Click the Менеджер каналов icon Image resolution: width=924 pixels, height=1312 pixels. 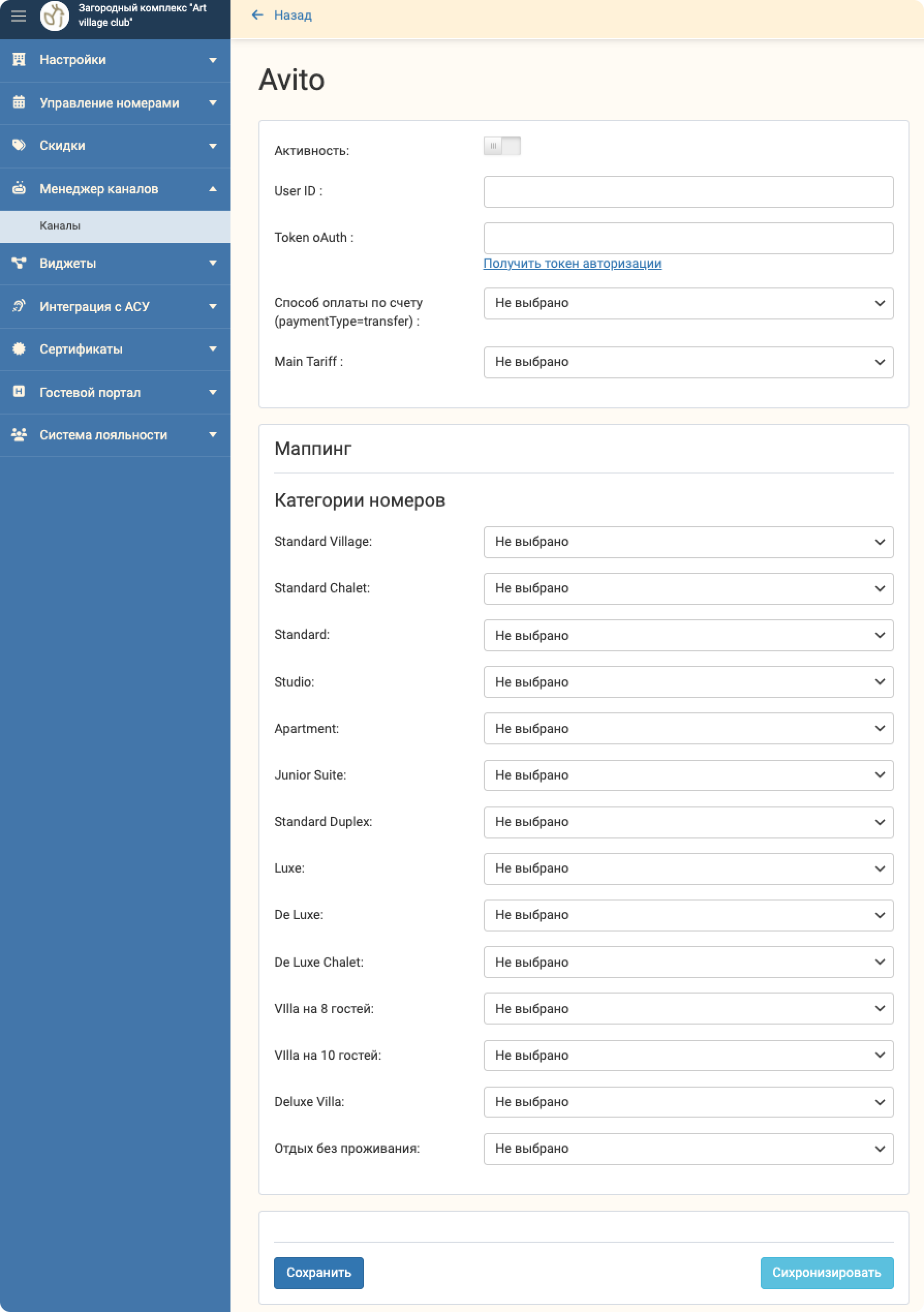(19, 188)
